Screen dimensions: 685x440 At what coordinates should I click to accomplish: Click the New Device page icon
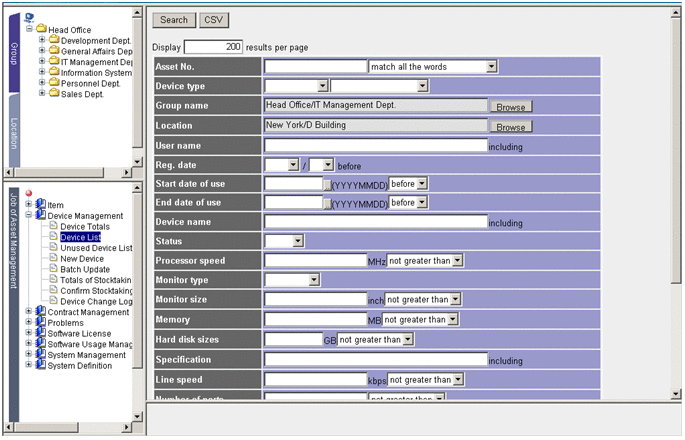coord(53,258)
